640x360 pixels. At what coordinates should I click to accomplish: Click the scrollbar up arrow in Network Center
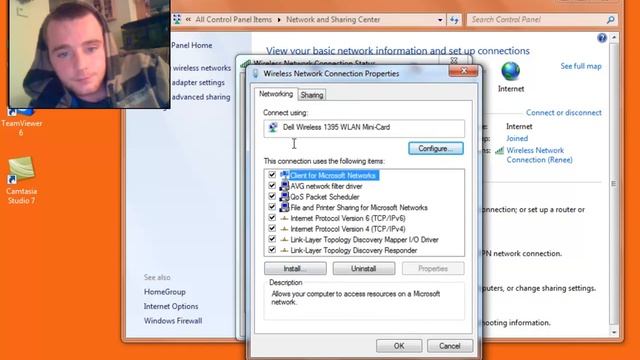click(x=614, y=38)
